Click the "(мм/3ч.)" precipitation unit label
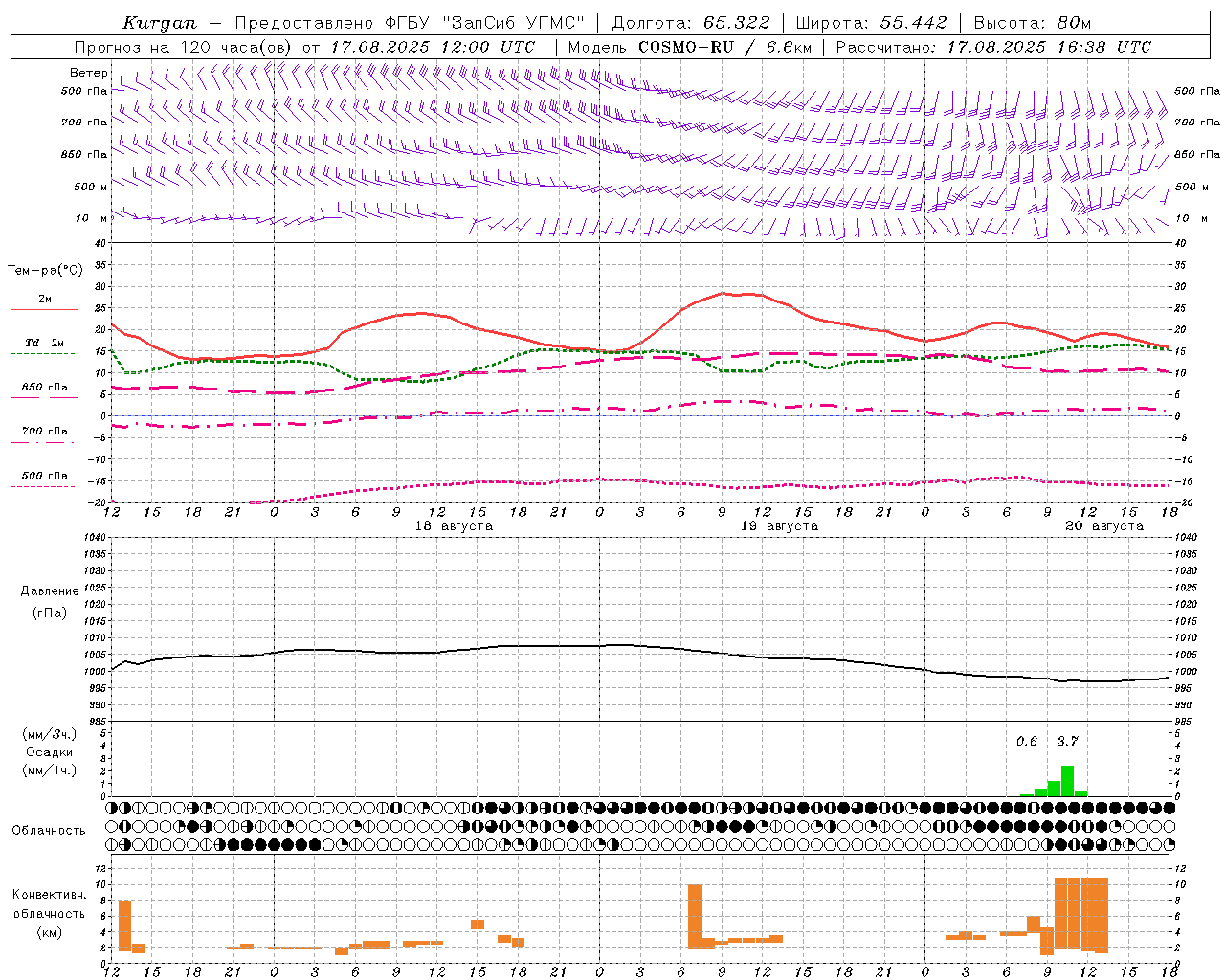 (49, 734)
